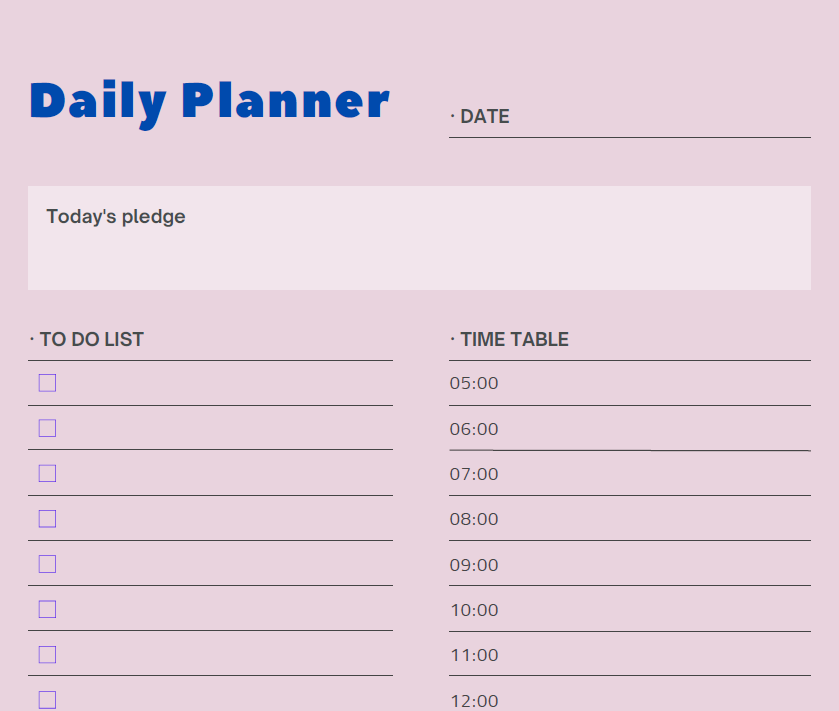This screenshot has width=839, height=711.
Task: Select the 09:00 time row
Action: (x=629, y=565)
